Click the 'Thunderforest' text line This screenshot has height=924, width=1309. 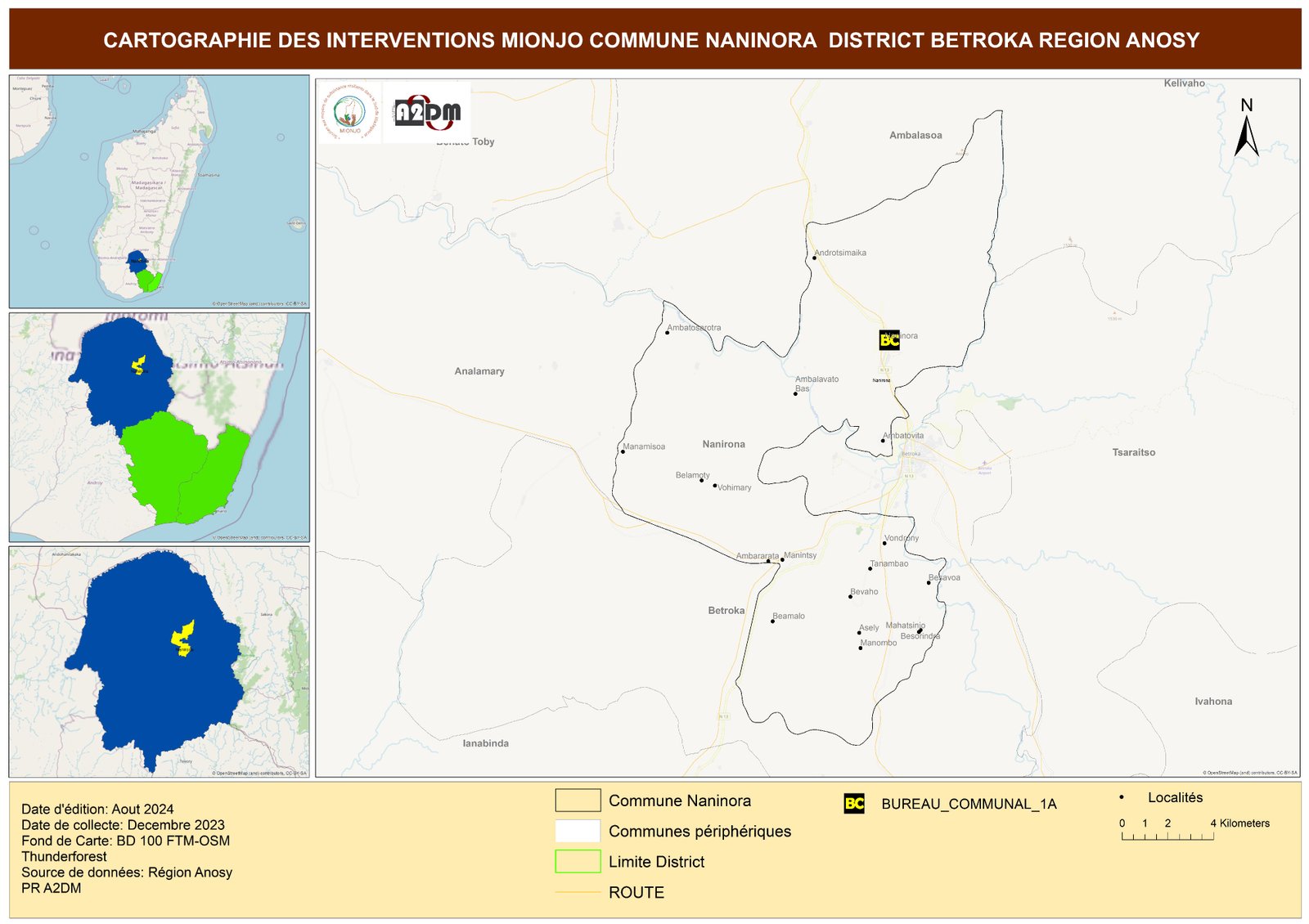point(64,857)
